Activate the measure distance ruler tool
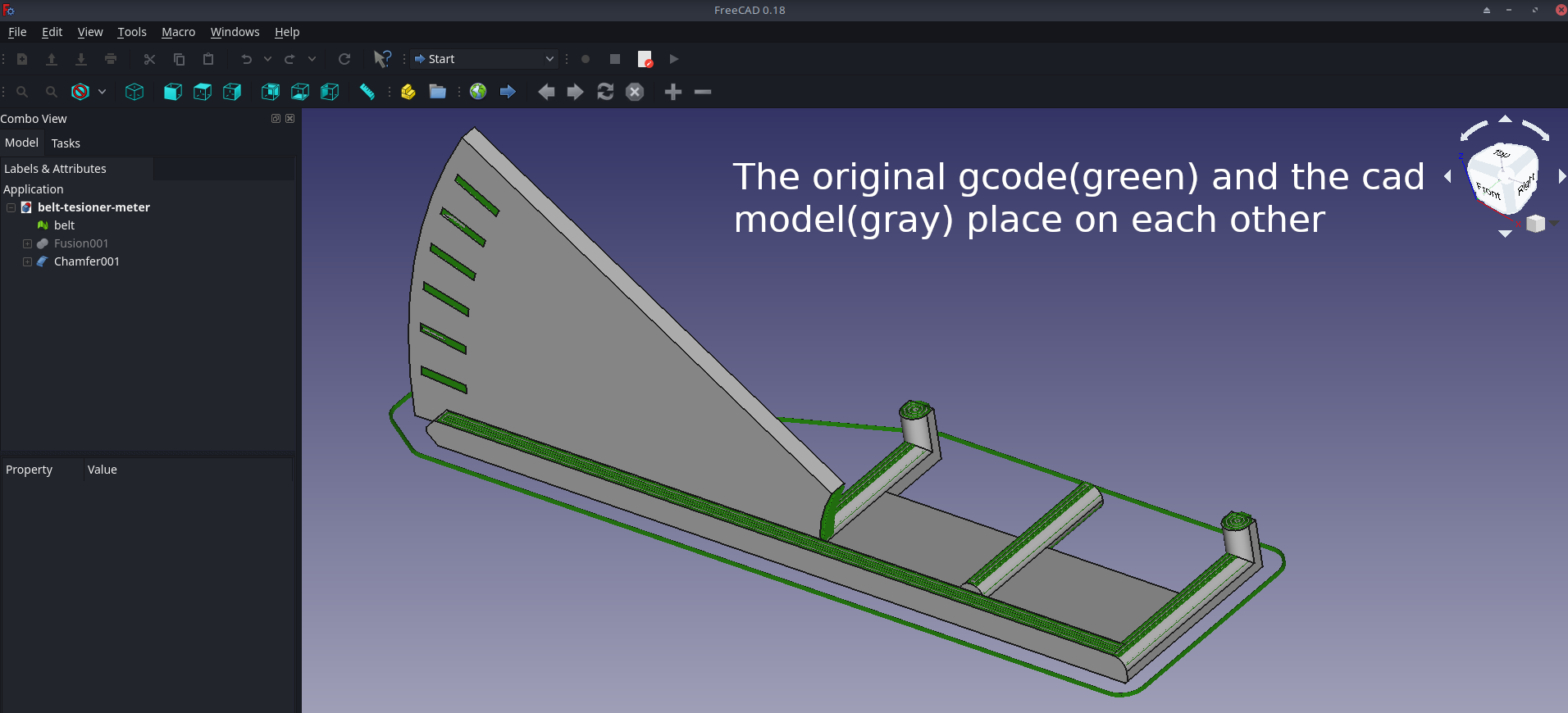1568x713 pixels. [x=367, y=92]
